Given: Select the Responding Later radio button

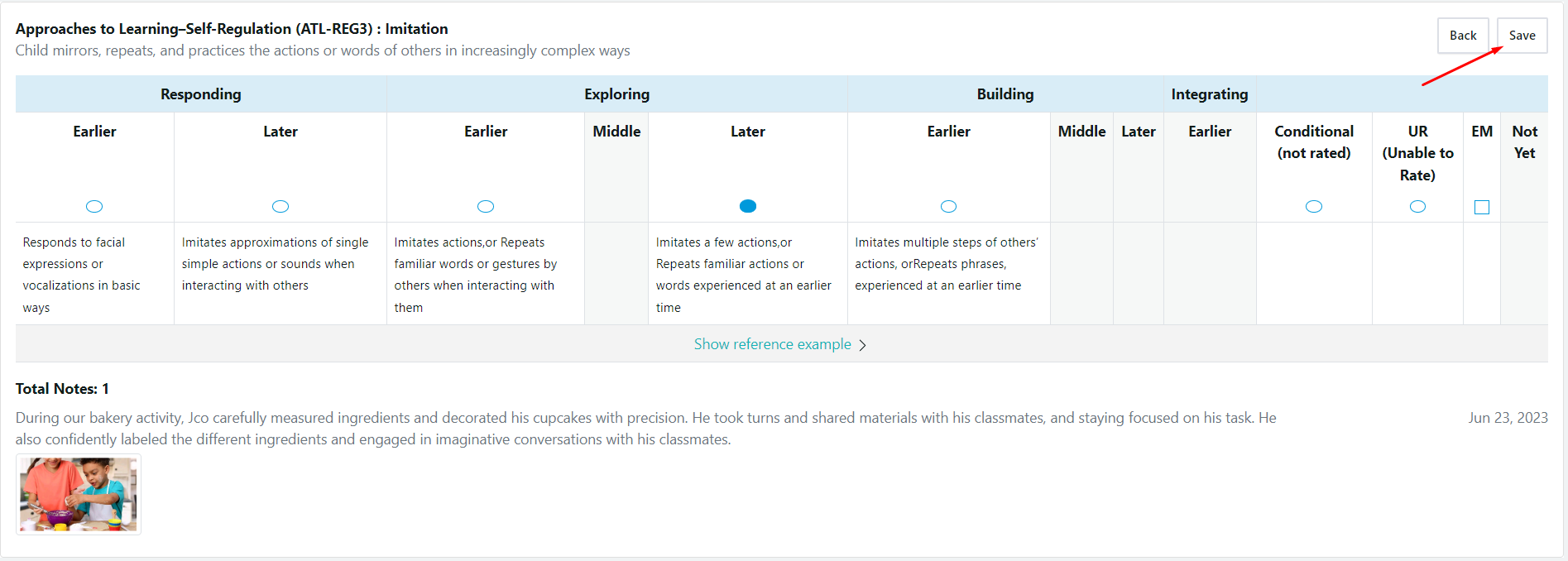Looking at the screenshot, I should 281,206.
